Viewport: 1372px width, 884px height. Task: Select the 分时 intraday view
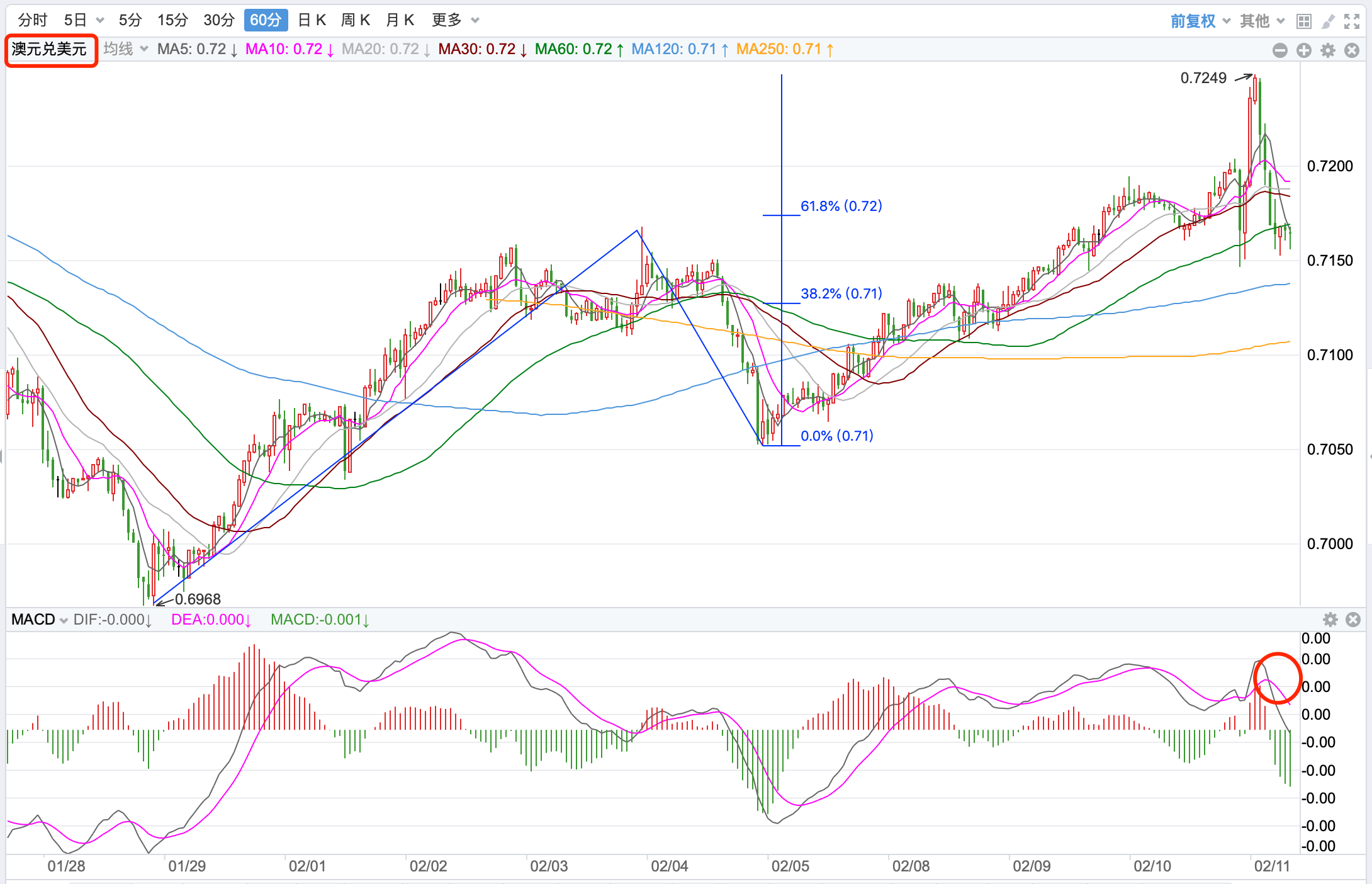(32, 20)
